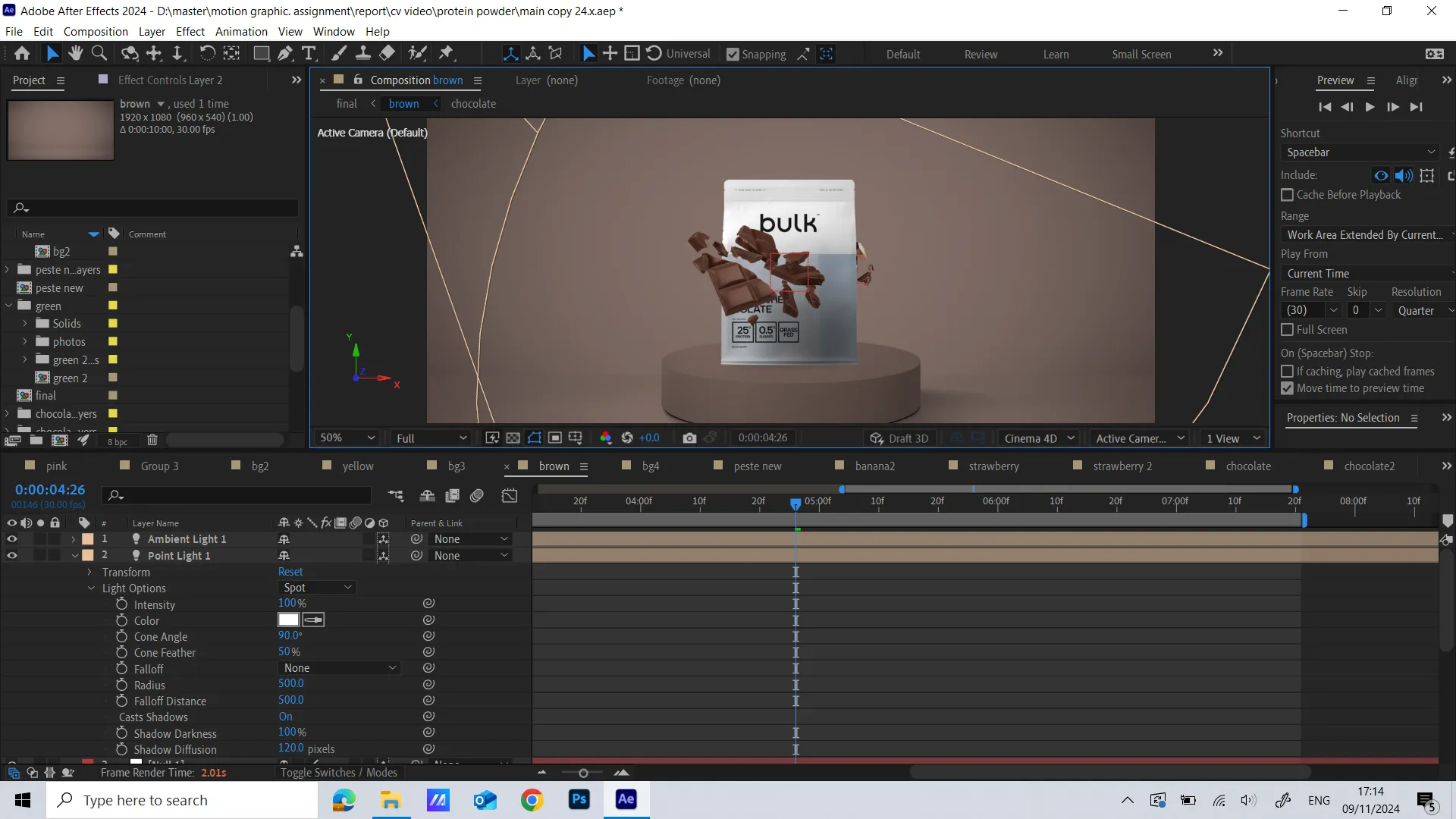Viewport: 1456px width, 819px height.
Task: Step to next frame in Preview panel
Action: [1393, 107]
